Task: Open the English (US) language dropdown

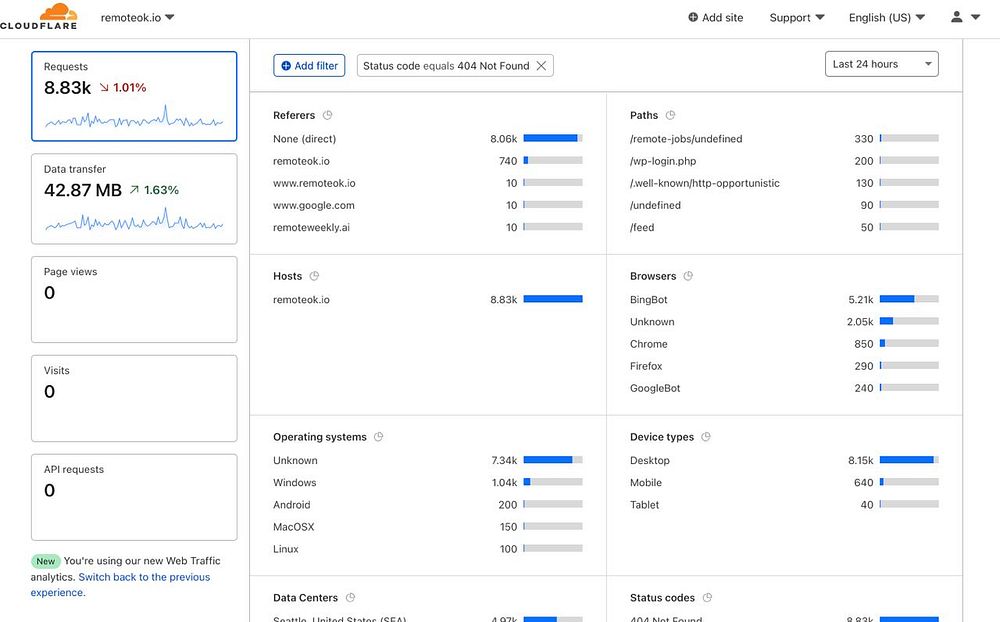Action: click(x=886, y=17)
